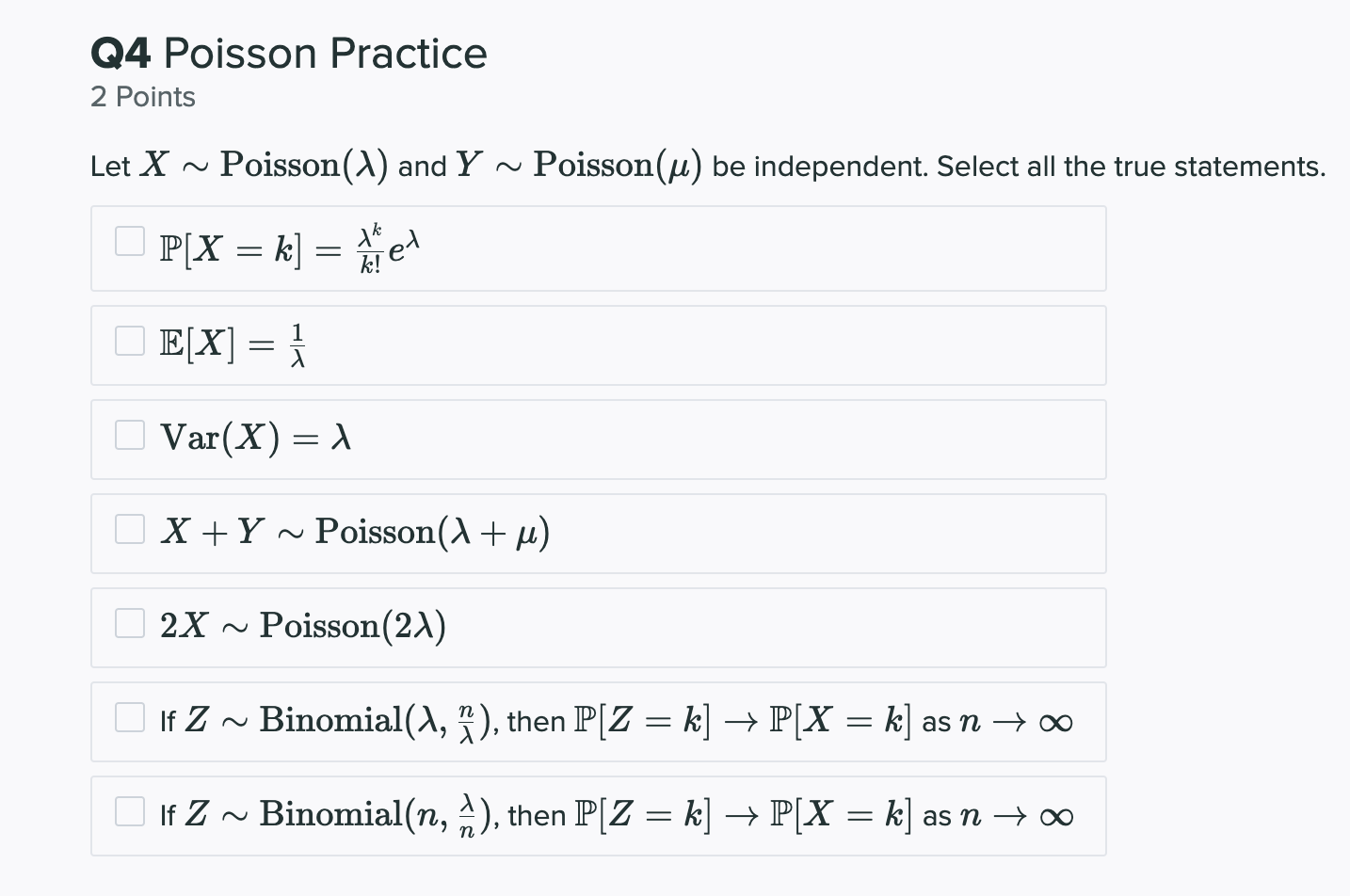This screenshot has height=896, width=1350.
Task: Check the Binomial(λ, n/λ) limit statement checkbox
Action: 129,717
